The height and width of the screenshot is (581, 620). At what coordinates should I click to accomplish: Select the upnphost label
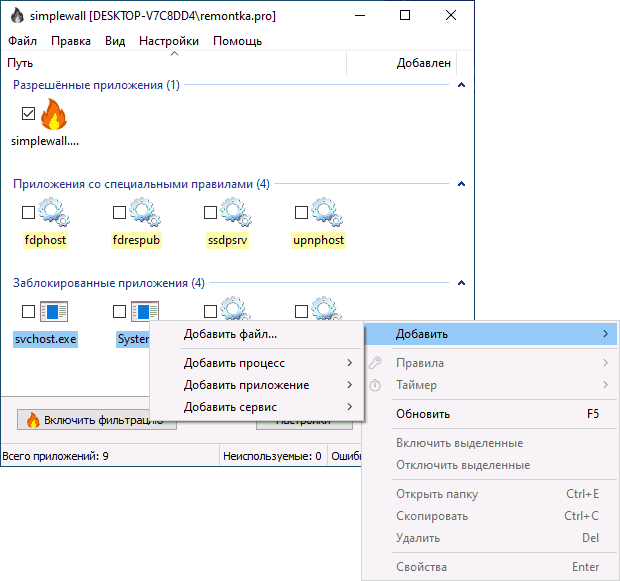coord(318,240)
